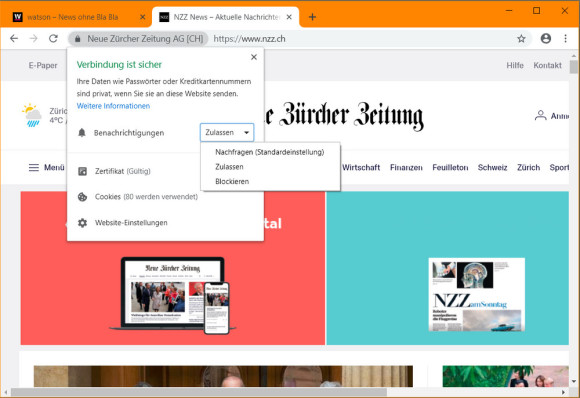
Task: Open the E-Paper link
Action: (43, 65)
